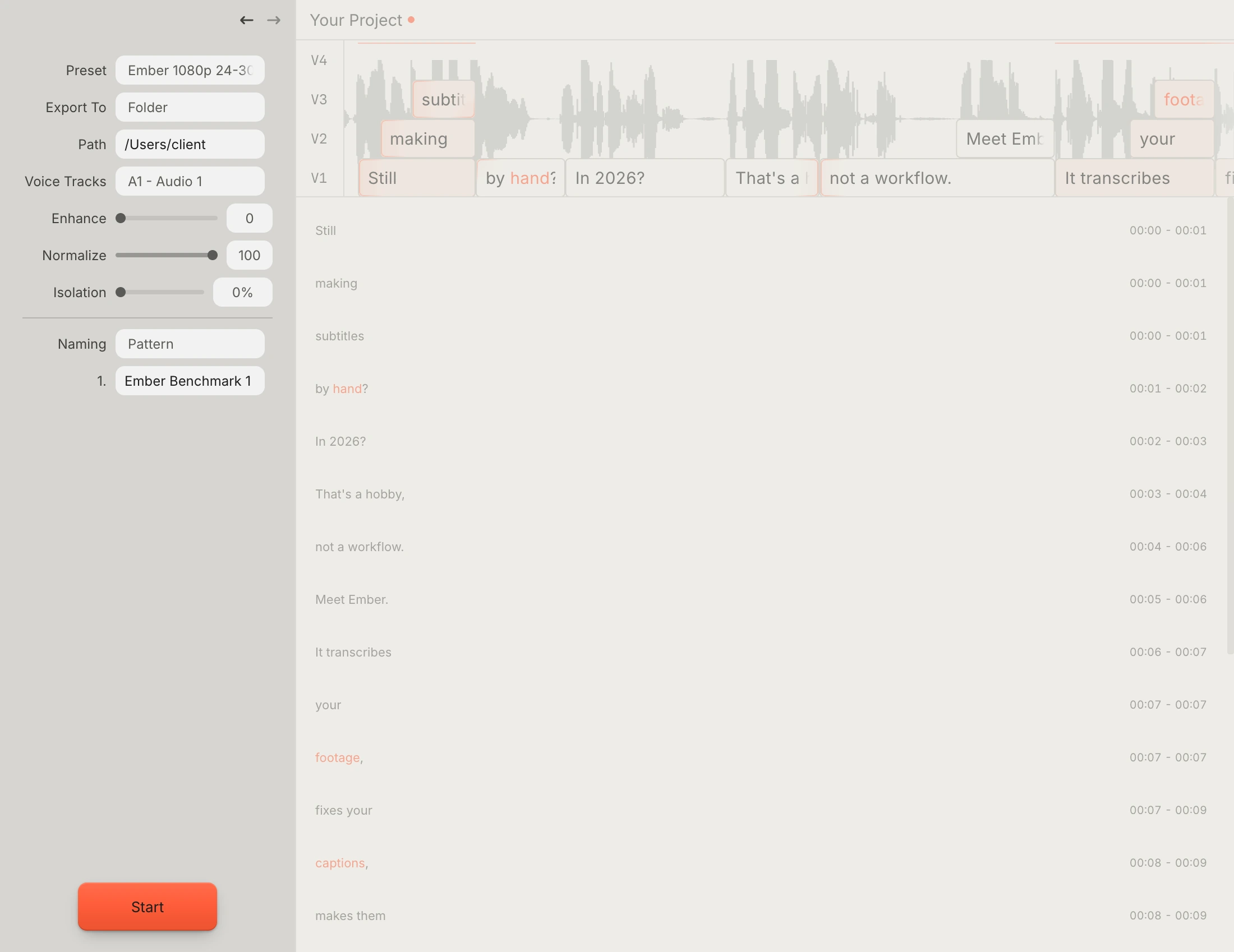Select the V4 track label
1234x952 pixels.
[319, 61]
